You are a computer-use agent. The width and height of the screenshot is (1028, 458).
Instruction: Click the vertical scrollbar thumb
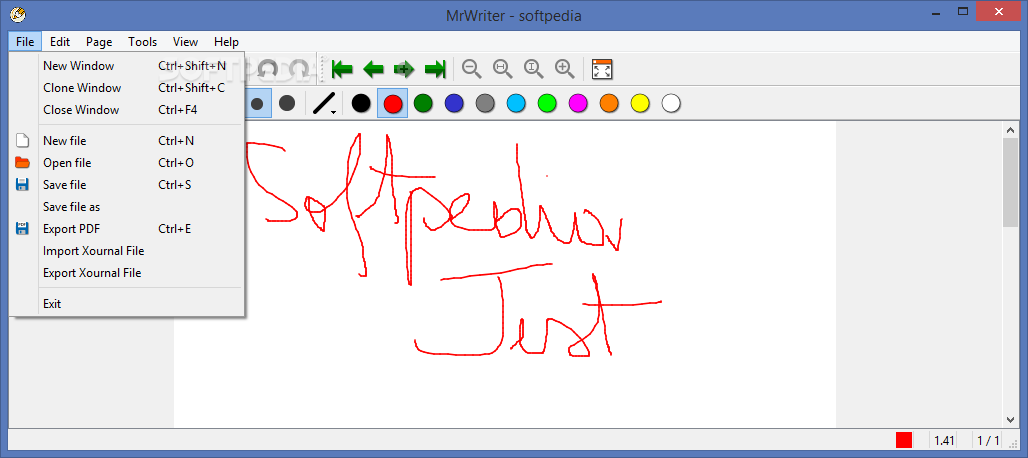click(x=1010, y=181)
